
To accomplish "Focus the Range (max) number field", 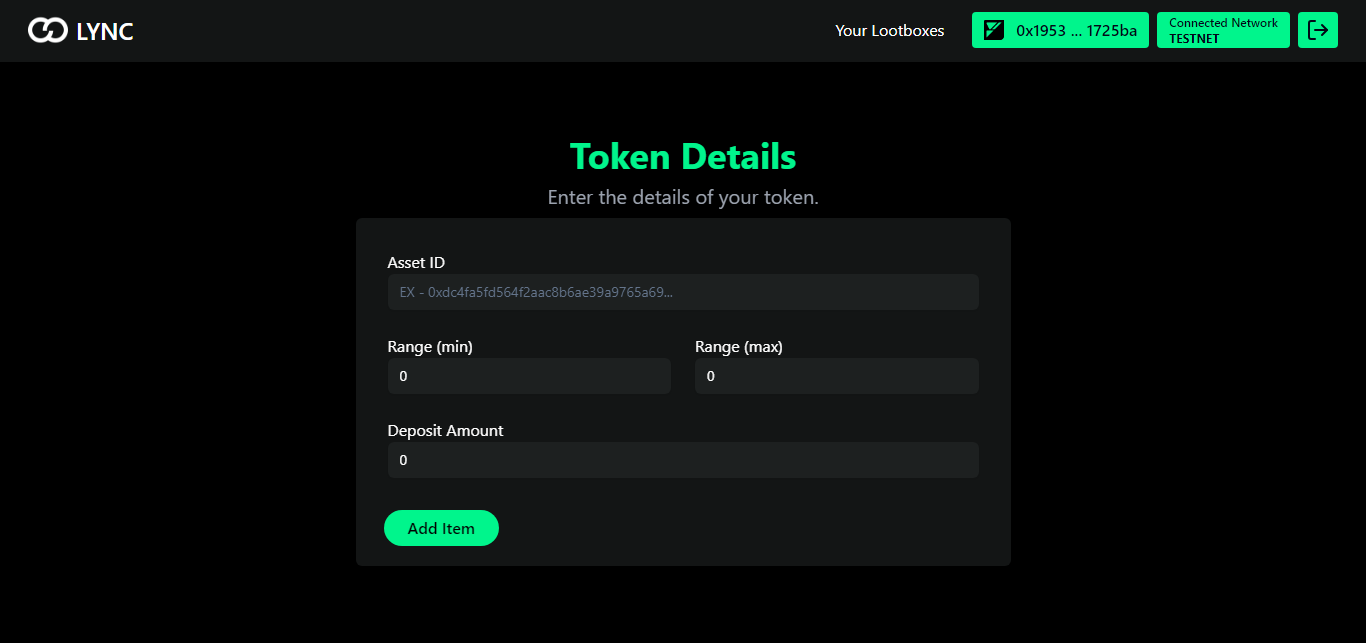I will (837, 376).
